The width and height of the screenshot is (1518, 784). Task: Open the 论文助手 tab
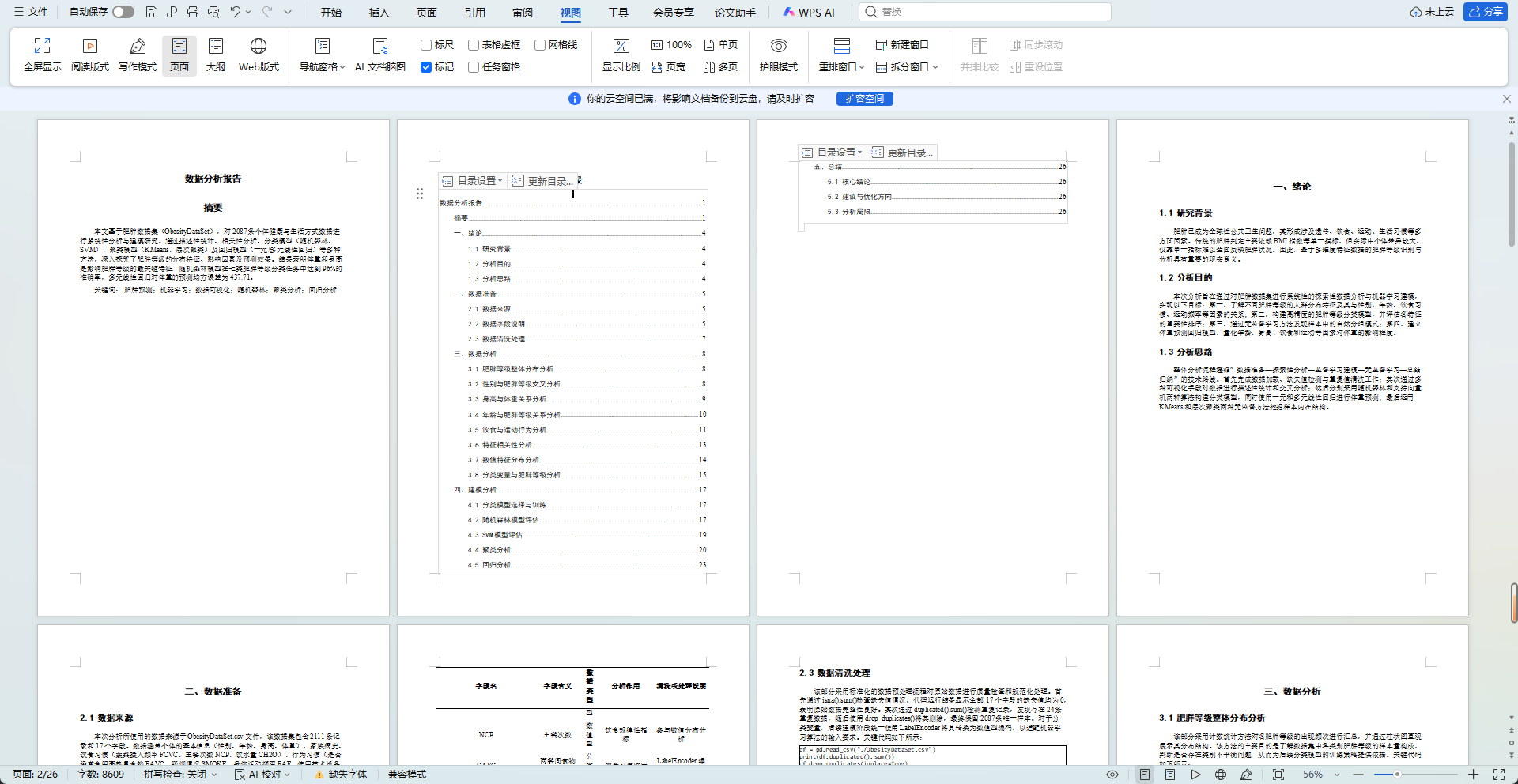pos(735,13)
